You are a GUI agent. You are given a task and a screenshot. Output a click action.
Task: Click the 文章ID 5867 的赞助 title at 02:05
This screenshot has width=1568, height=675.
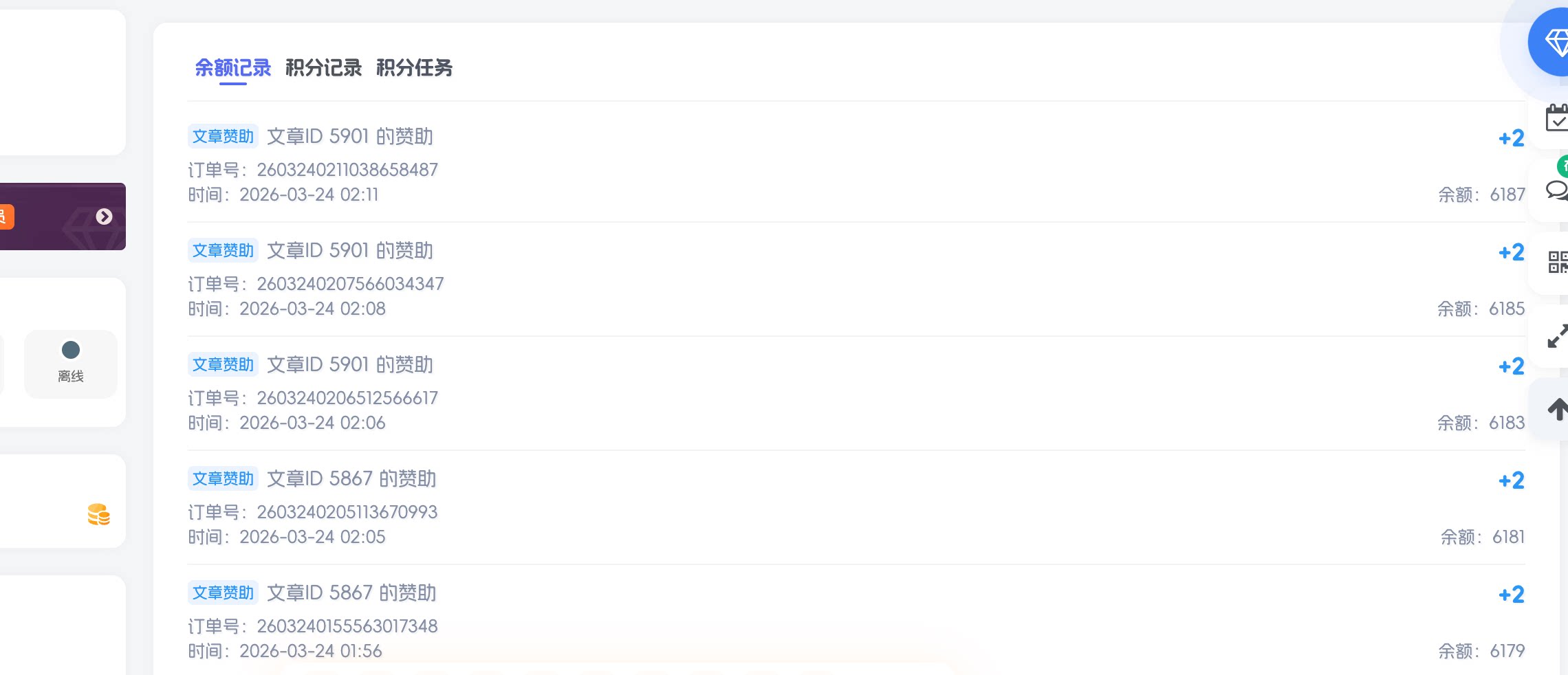(351, 478)
